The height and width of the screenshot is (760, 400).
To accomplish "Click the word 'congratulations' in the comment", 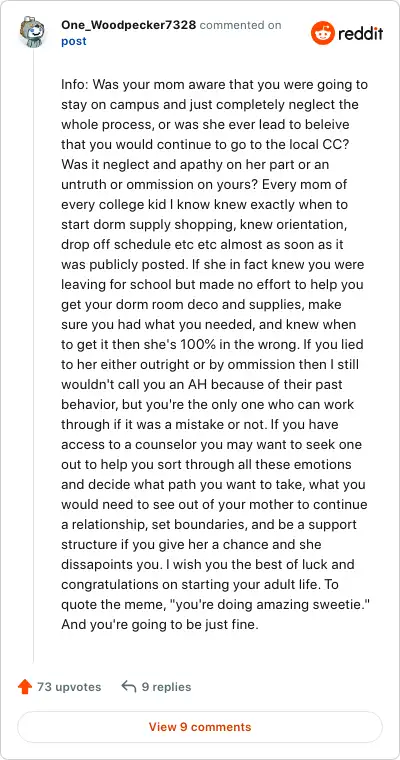I will (x=107, y=585).
